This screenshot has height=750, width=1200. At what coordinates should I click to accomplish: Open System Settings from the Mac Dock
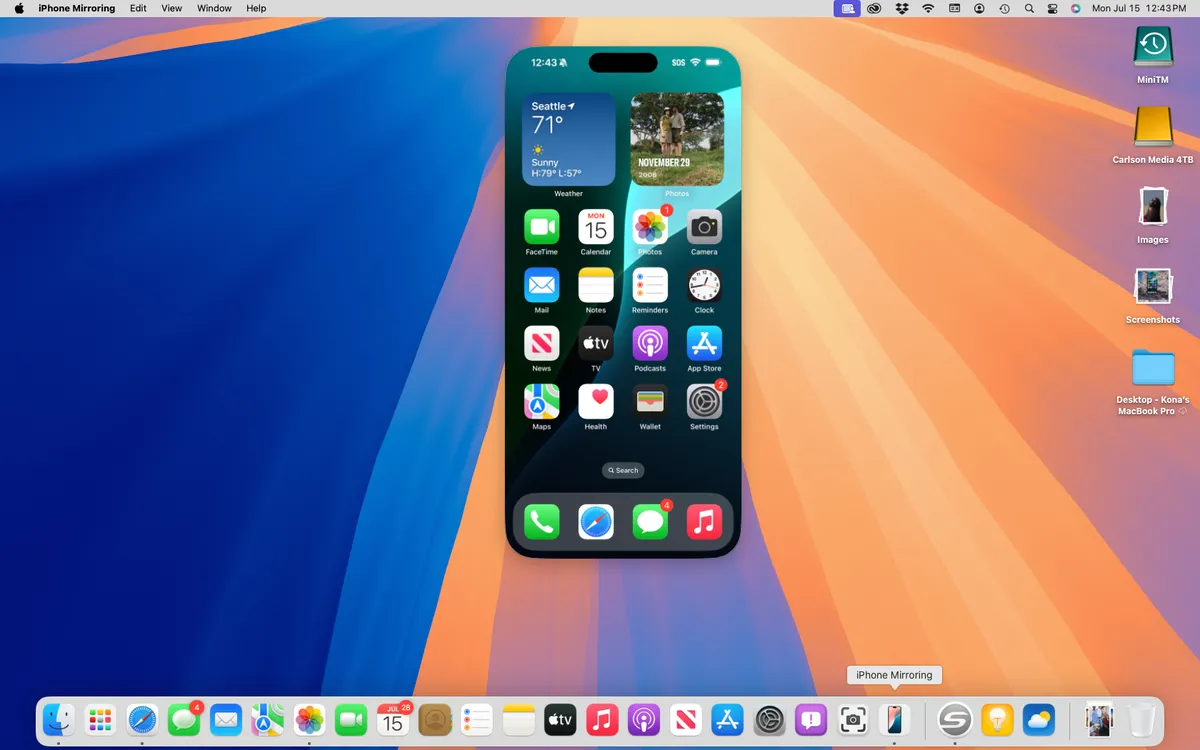[x=770, y=719]
